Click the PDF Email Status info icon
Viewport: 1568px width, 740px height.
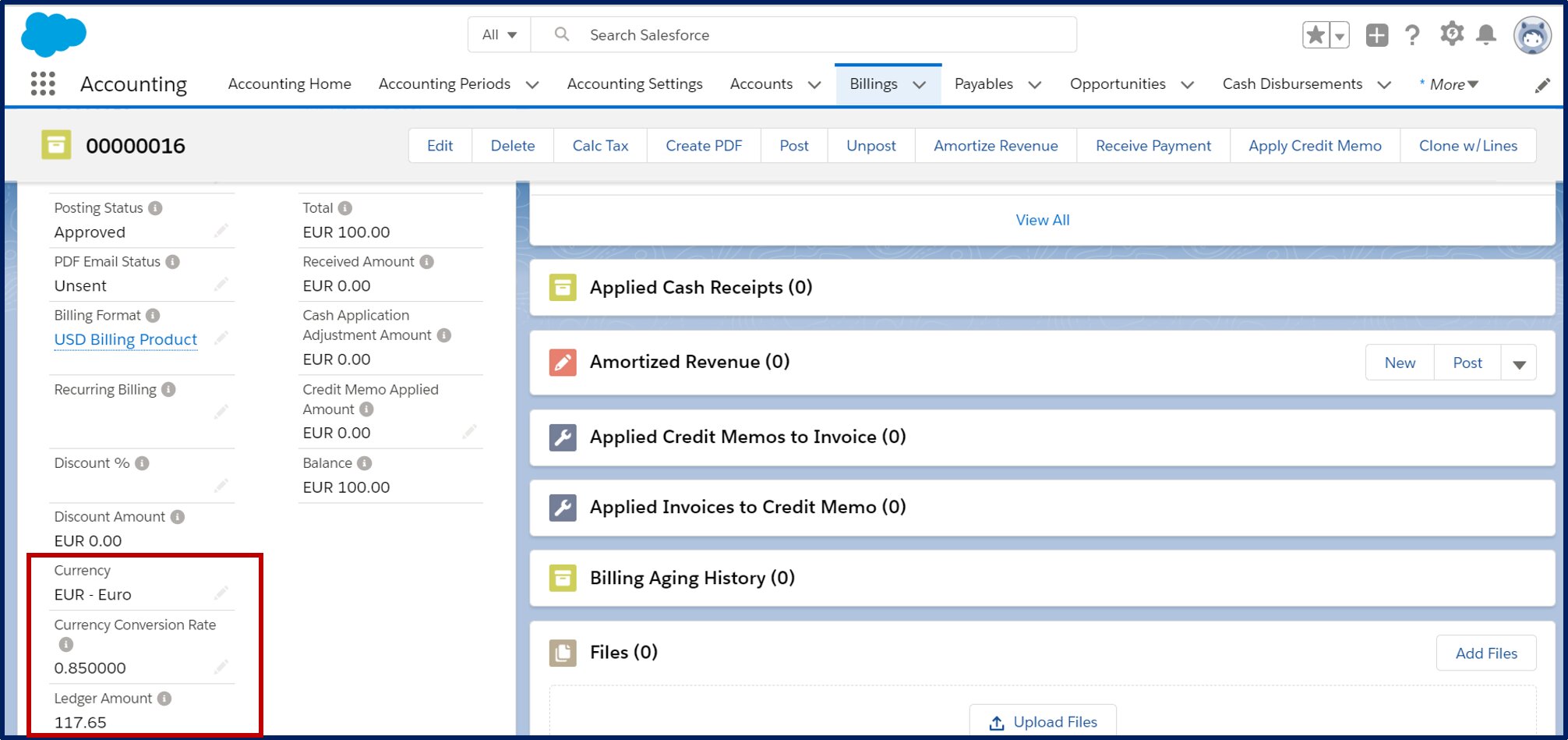[x=172, y=262]
